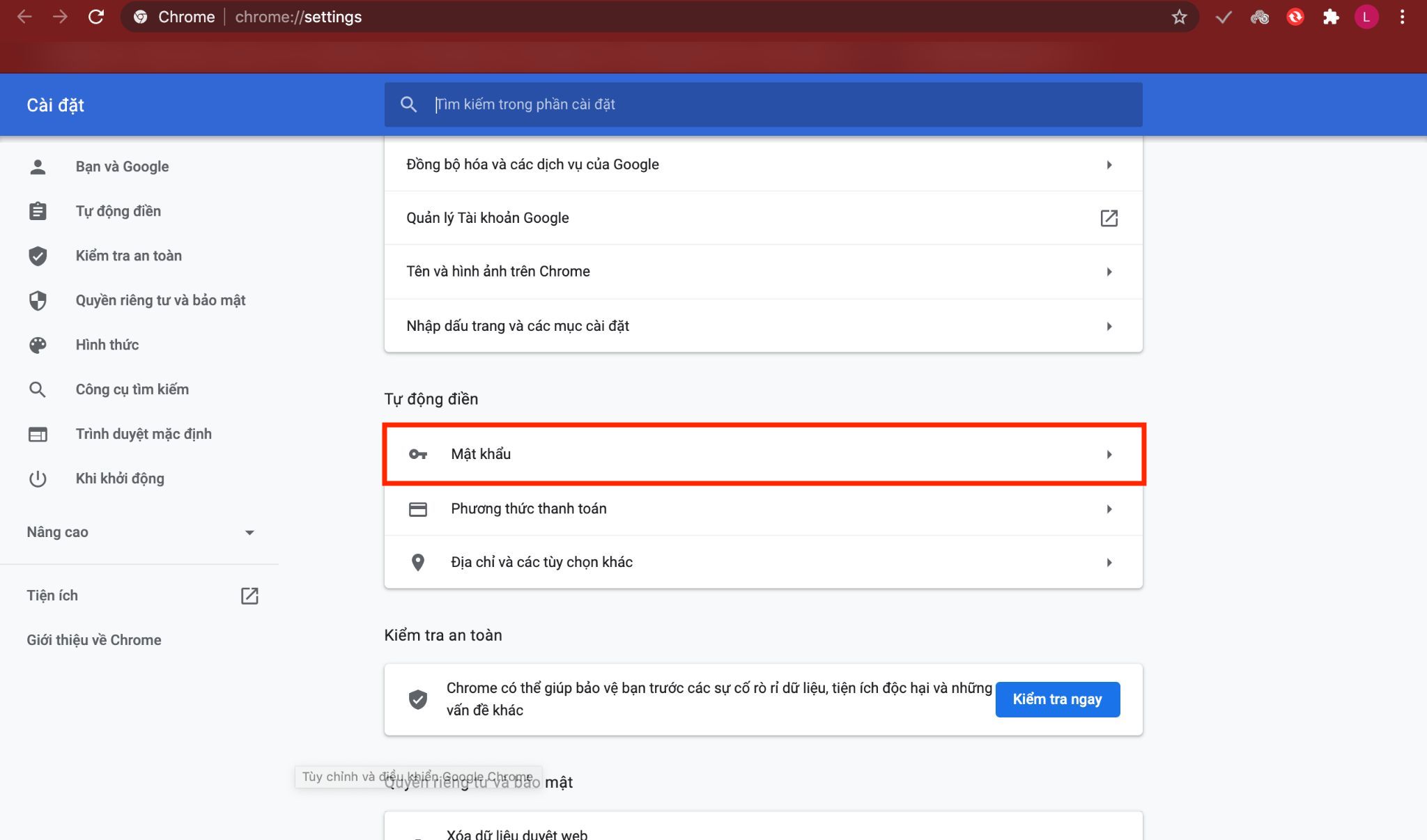Open Công cụ tìm kiếm sidebar item
This screenshot has width=1427, height=840.
[x=132, y=389]
